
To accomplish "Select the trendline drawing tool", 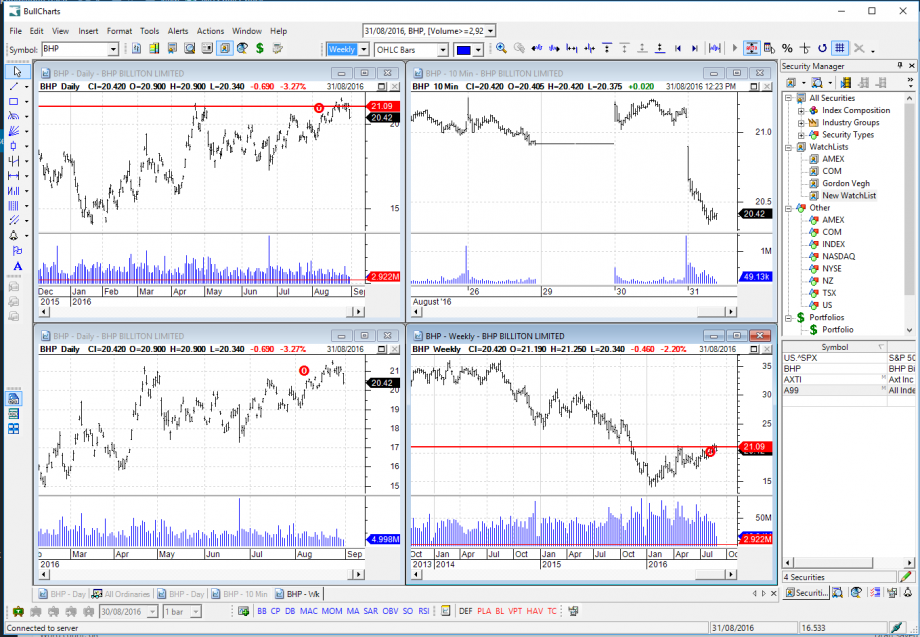I will point(15,85).
